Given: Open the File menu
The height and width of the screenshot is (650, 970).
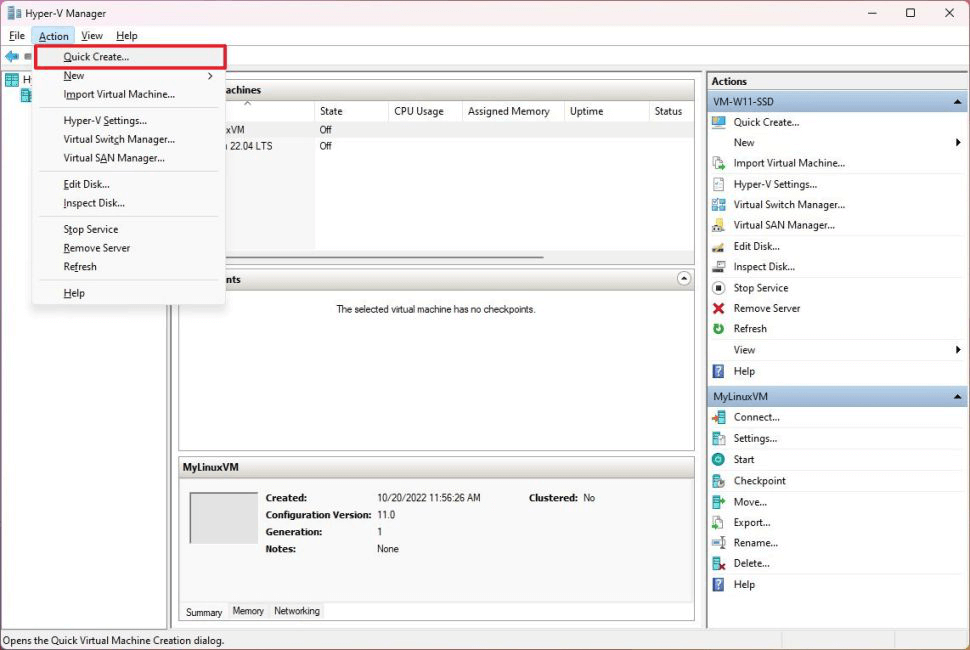Looking at the screenshot, I should 17,35.
